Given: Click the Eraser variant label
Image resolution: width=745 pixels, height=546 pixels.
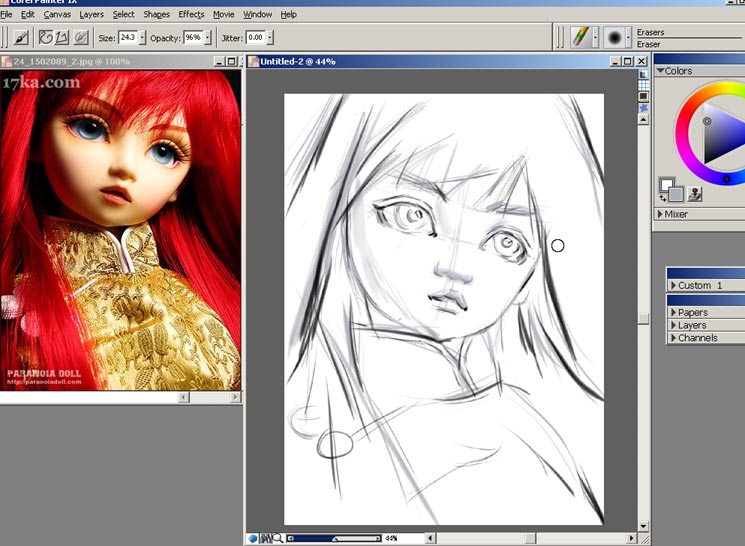Looking at the screenshot, I should point(649,44).
